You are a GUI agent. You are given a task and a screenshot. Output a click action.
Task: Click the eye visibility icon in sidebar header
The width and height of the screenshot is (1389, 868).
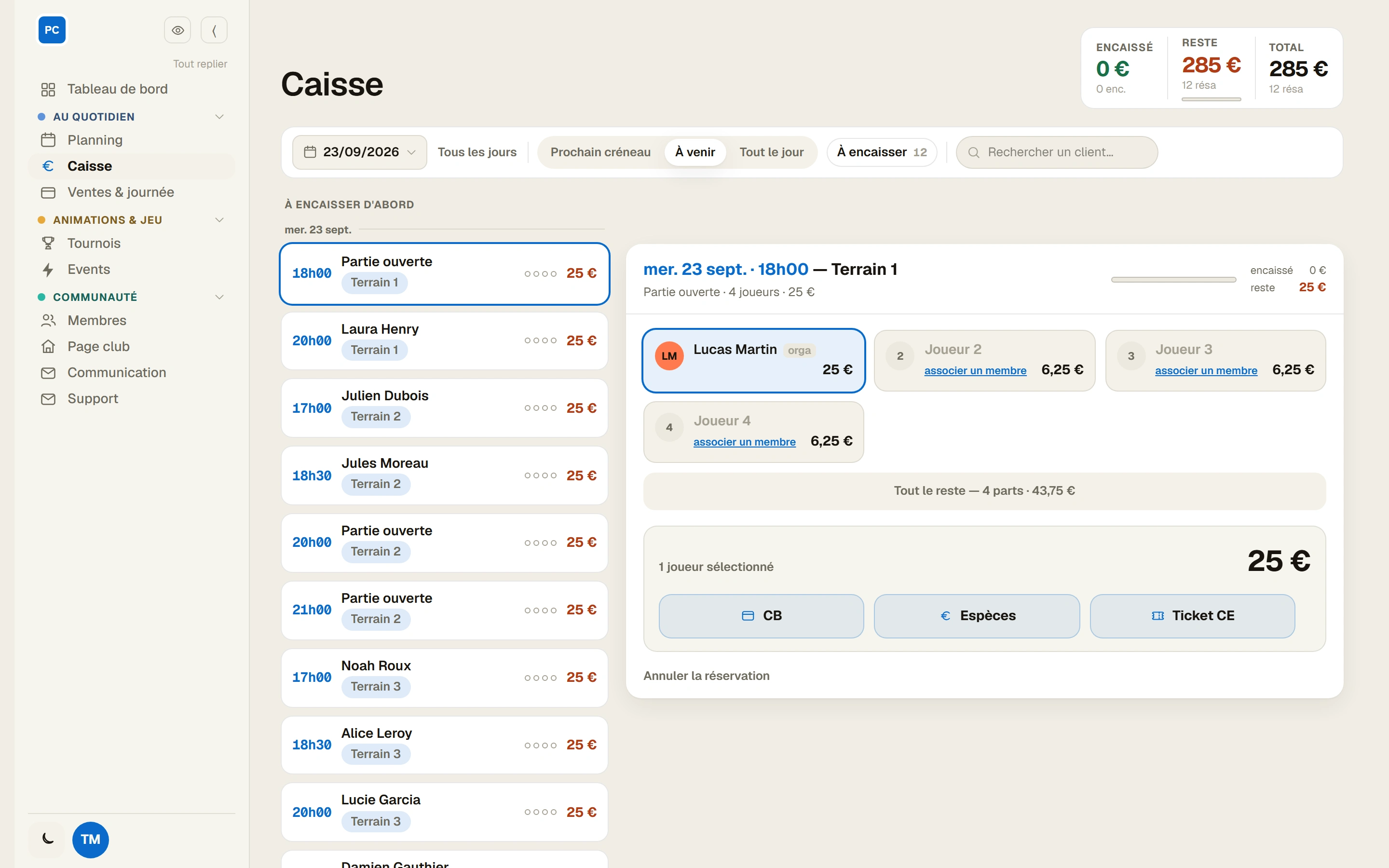177,30
